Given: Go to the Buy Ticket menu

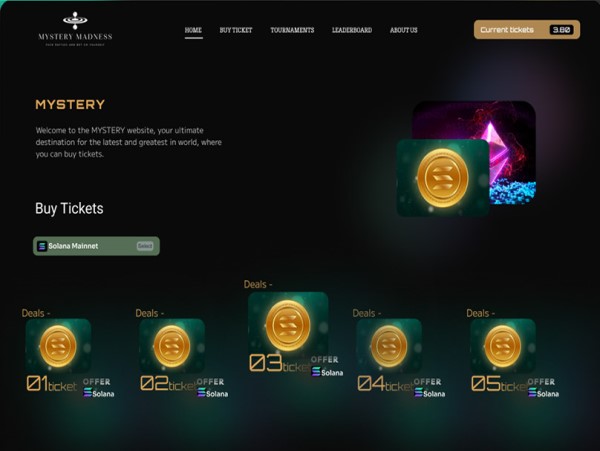Looking at the screenshot, I should 236,30.
